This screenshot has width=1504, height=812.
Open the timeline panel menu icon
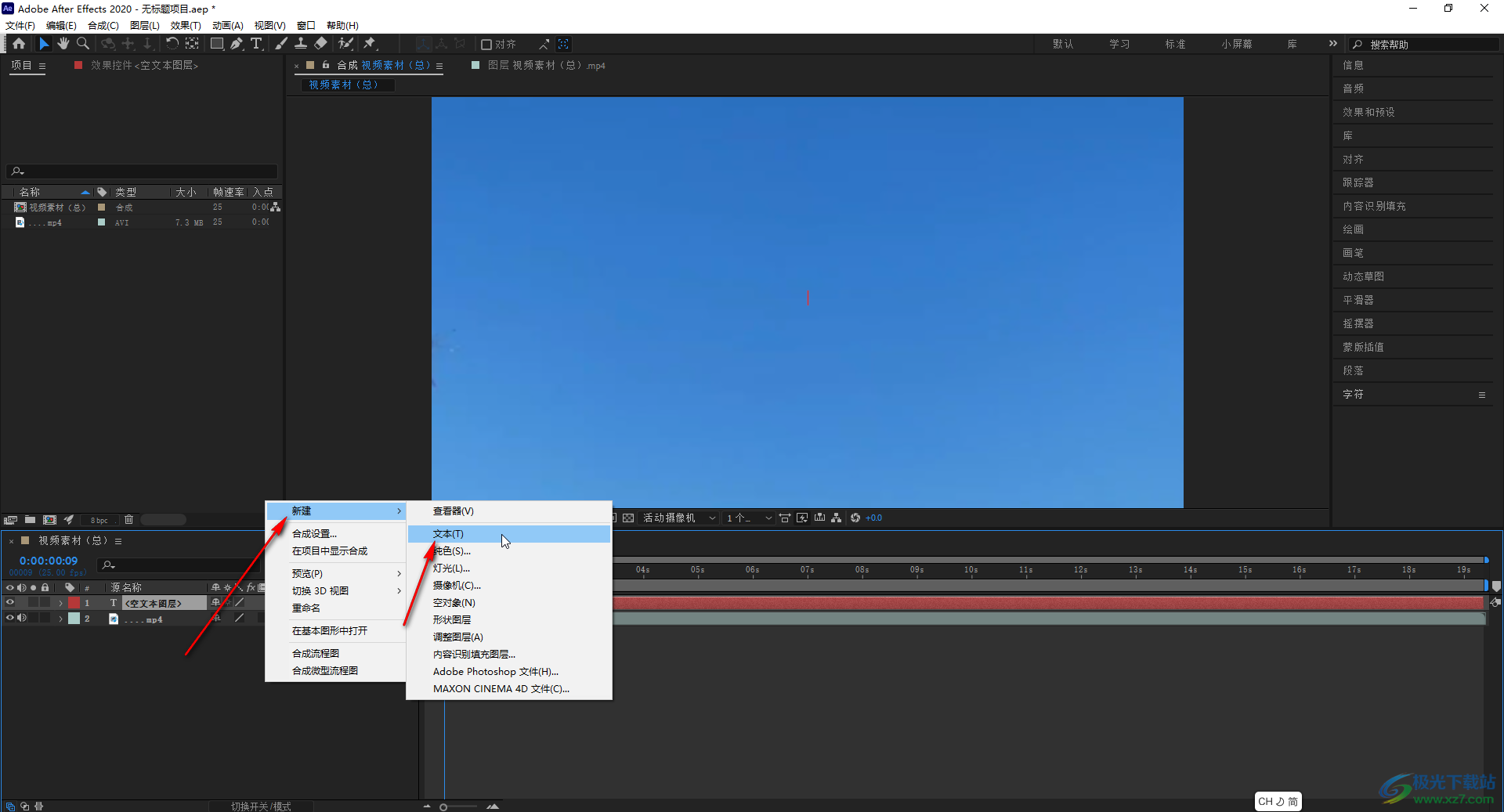coord(118,541)
